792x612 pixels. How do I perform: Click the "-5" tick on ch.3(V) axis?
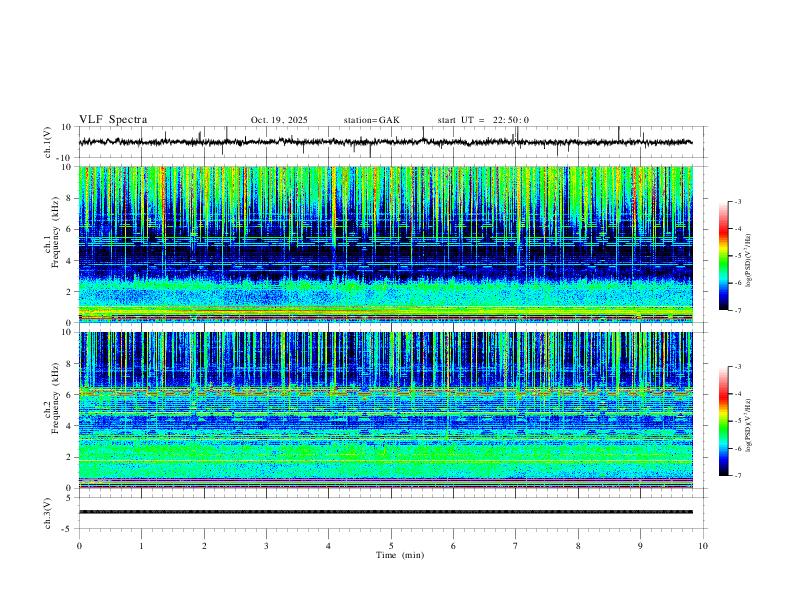[68, 529]
